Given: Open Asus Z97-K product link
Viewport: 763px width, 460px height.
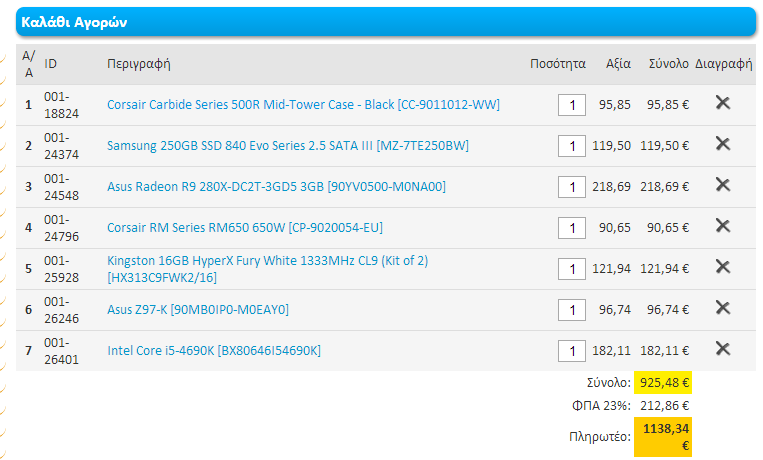Looking at the screenshot, I should coord(198,310).
